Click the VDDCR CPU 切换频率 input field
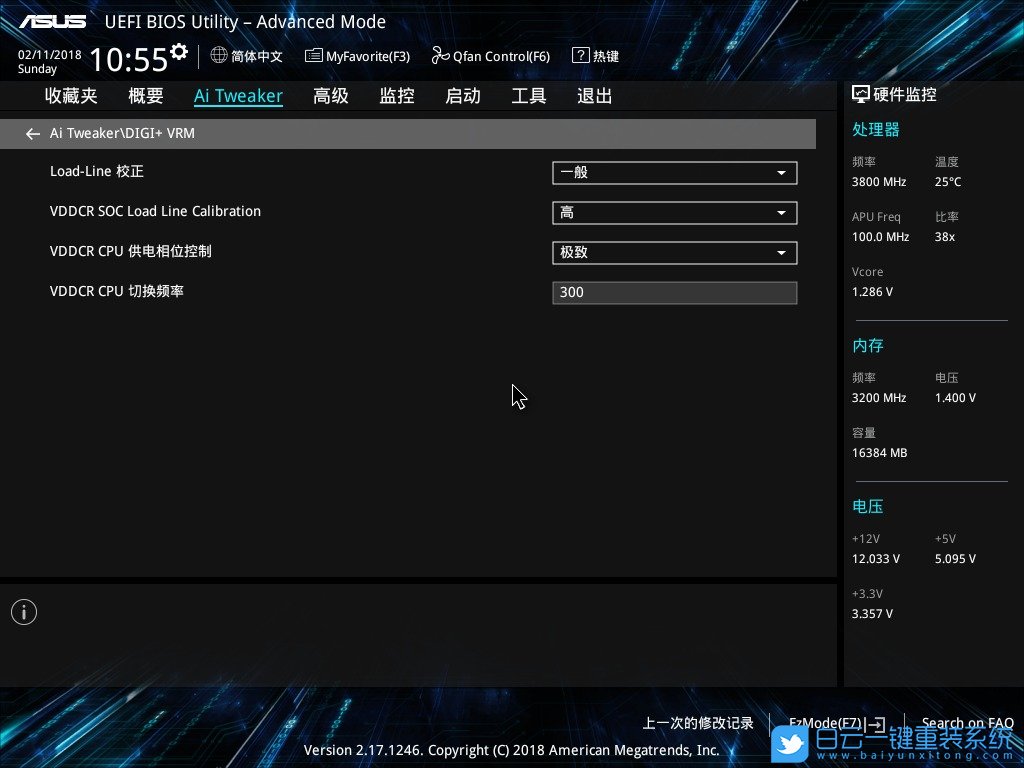The image size is (1024, 768). (674, 292)
